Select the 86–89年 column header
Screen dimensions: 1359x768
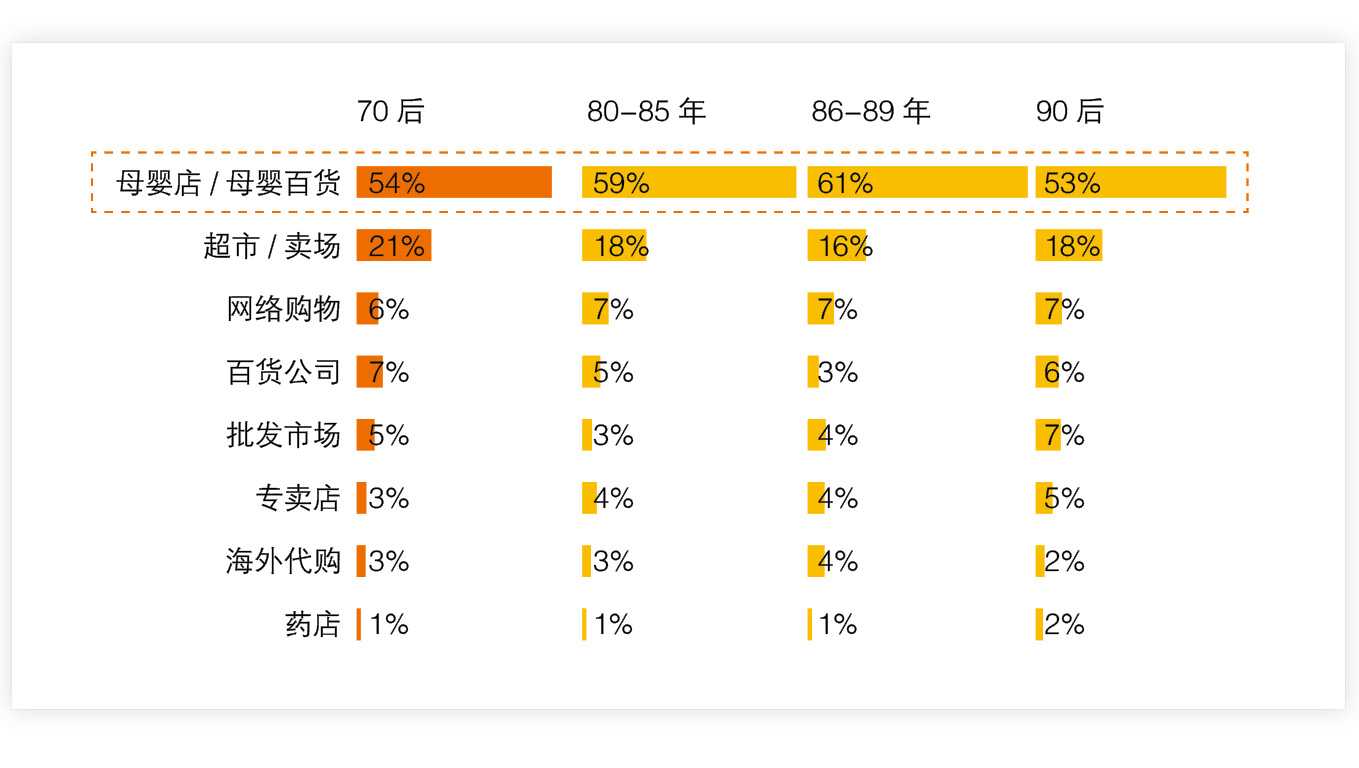coord(870,111)
